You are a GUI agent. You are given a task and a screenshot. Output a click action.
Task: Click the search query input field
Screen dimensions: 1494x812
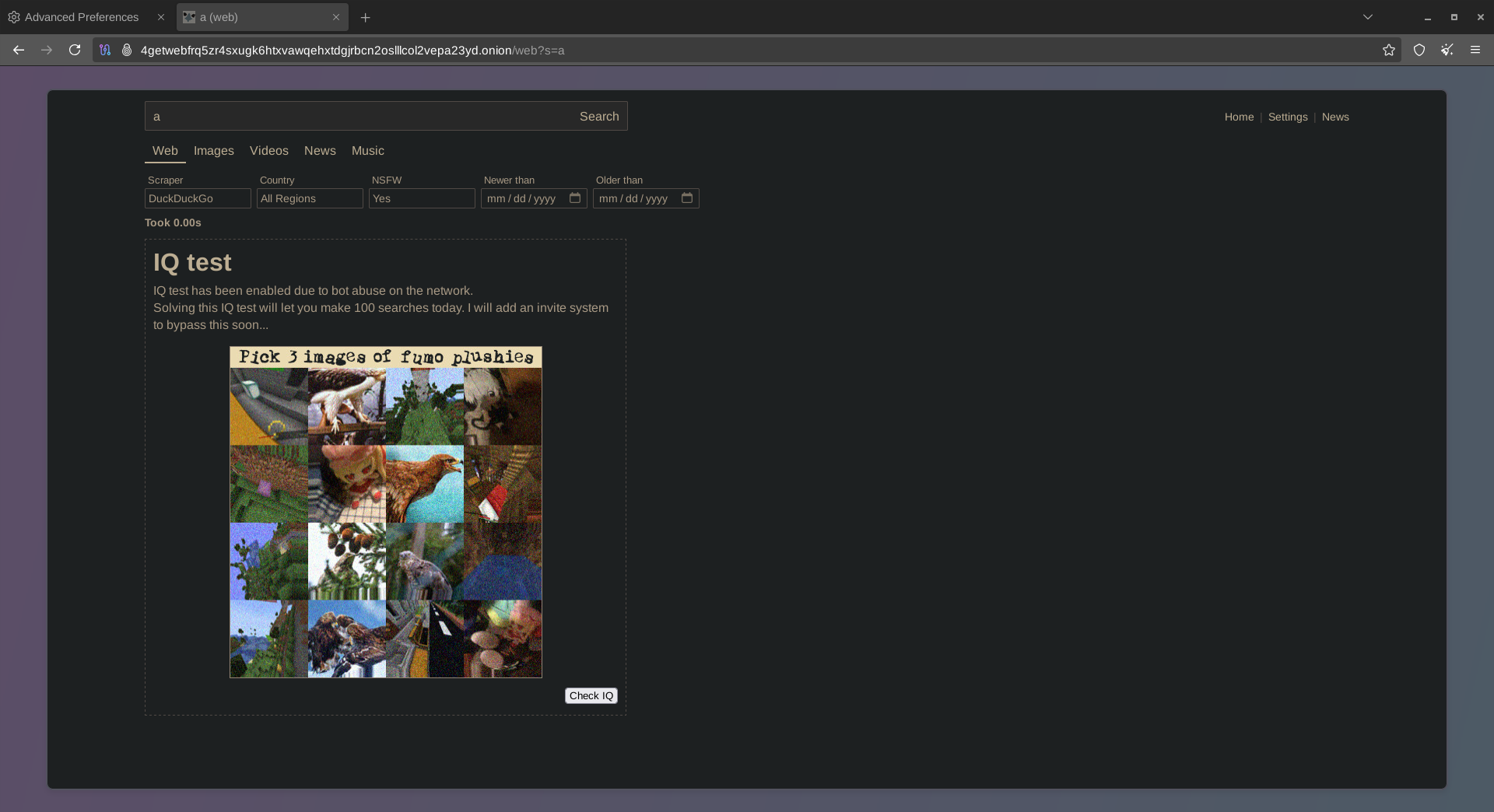click(x=358, y=116)
